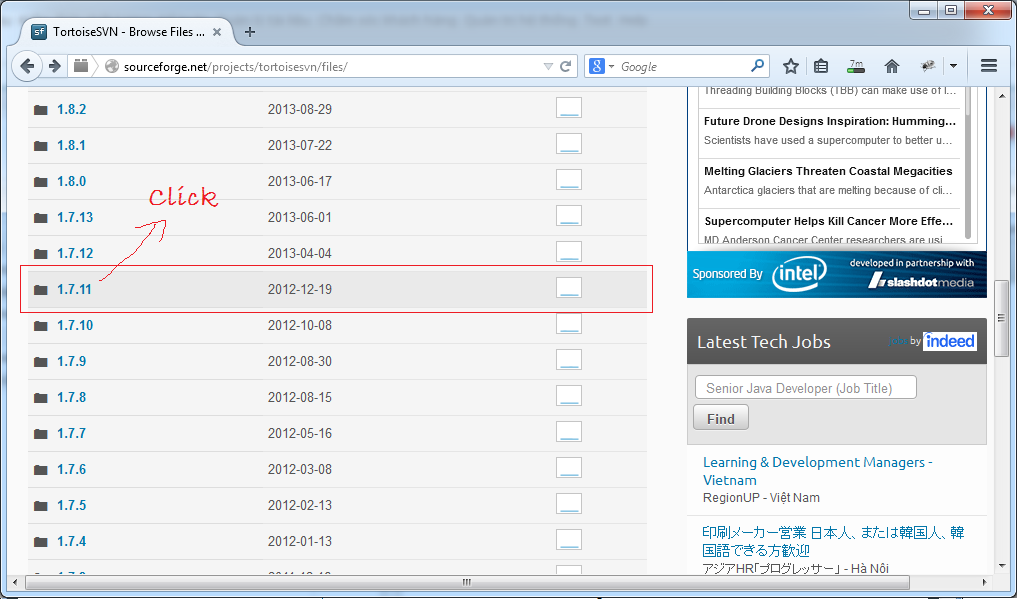The image size is (1017, 599).
Task: Go forward with the browser Forward arrow
Action: click(55, 66)
